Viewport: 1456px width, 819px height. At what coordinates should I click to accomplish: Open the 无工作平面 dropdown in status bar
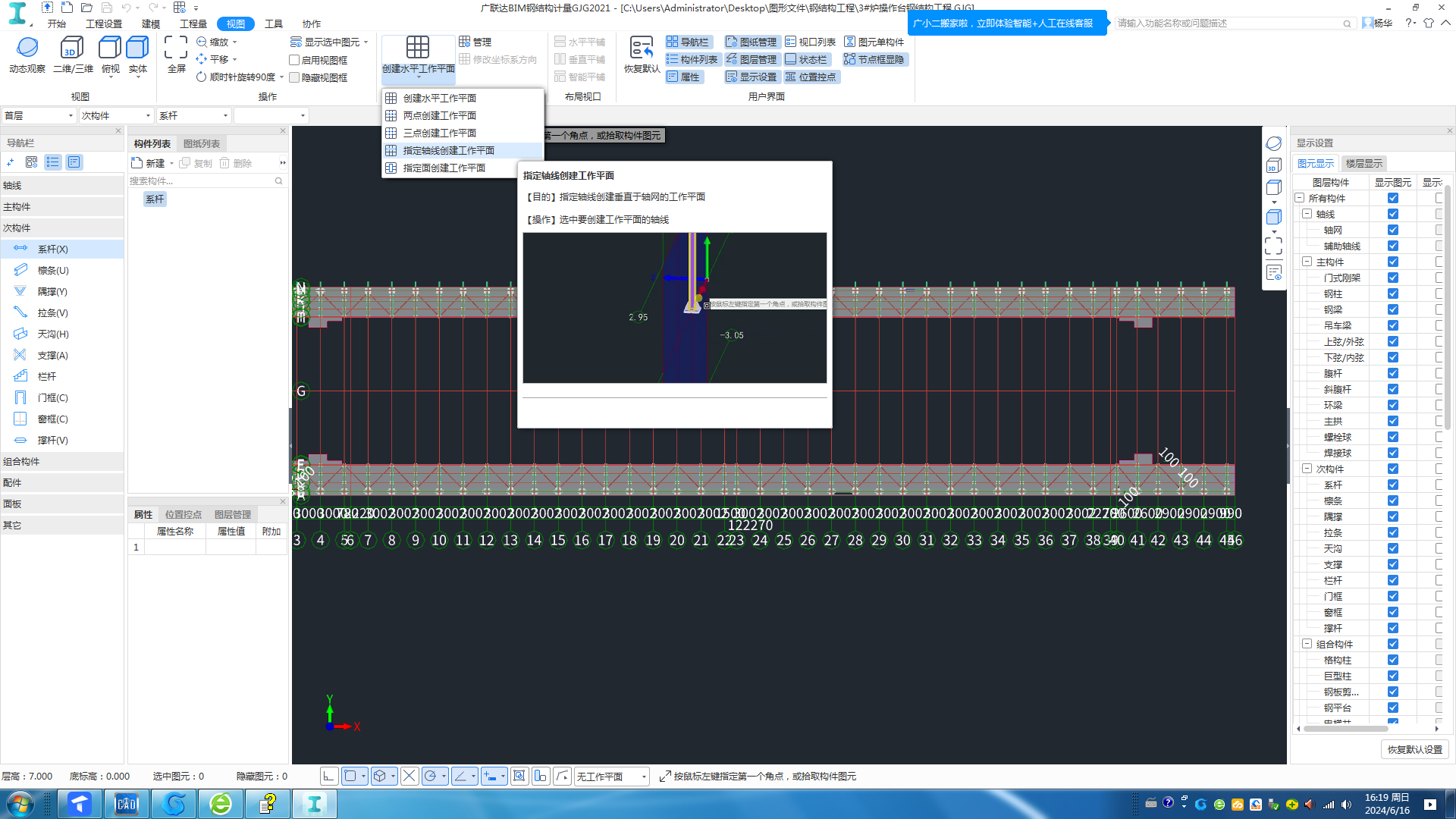pos(611,777)
